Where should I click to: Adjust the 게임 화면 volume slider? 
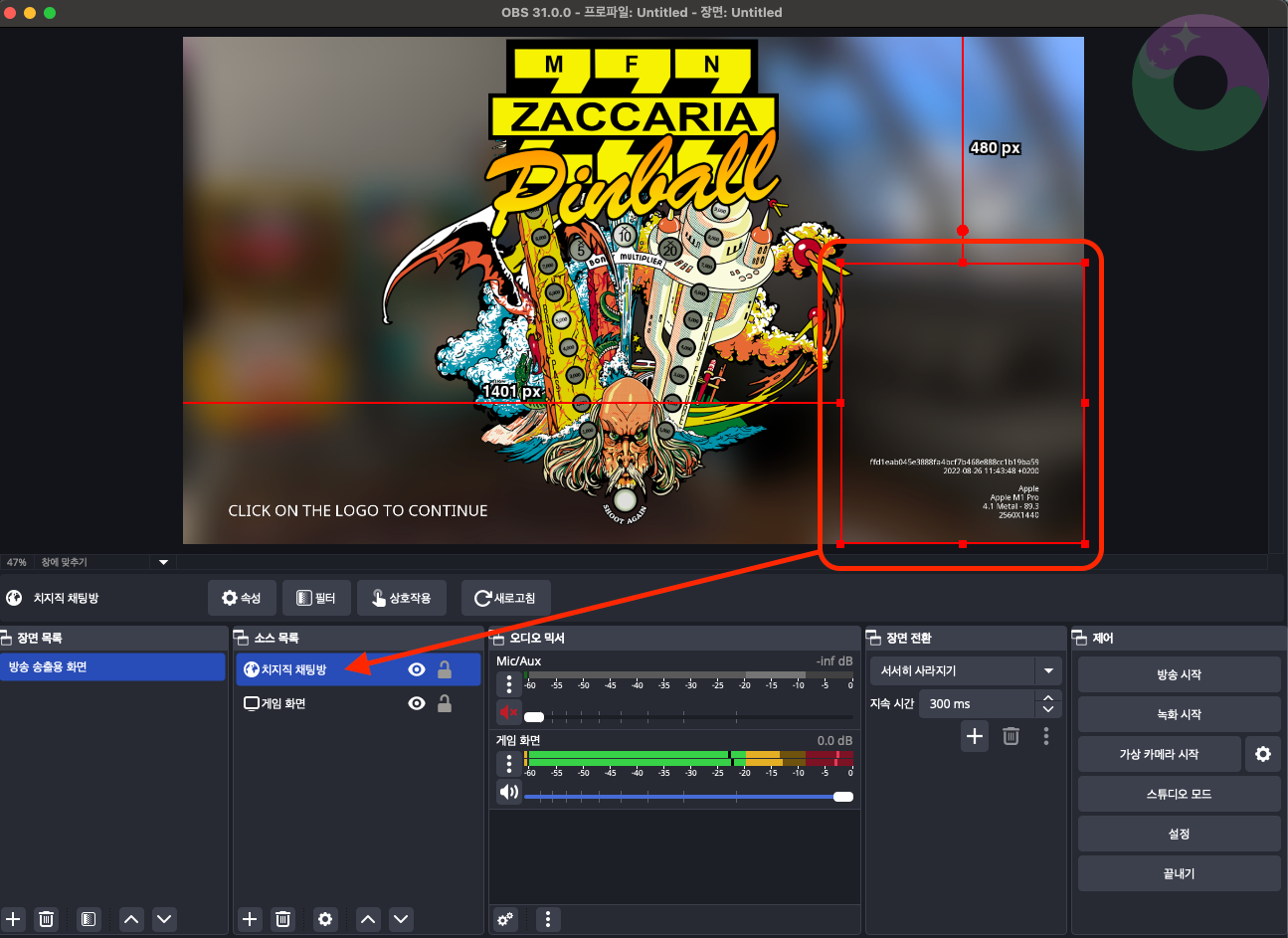[x=688, y=796]
